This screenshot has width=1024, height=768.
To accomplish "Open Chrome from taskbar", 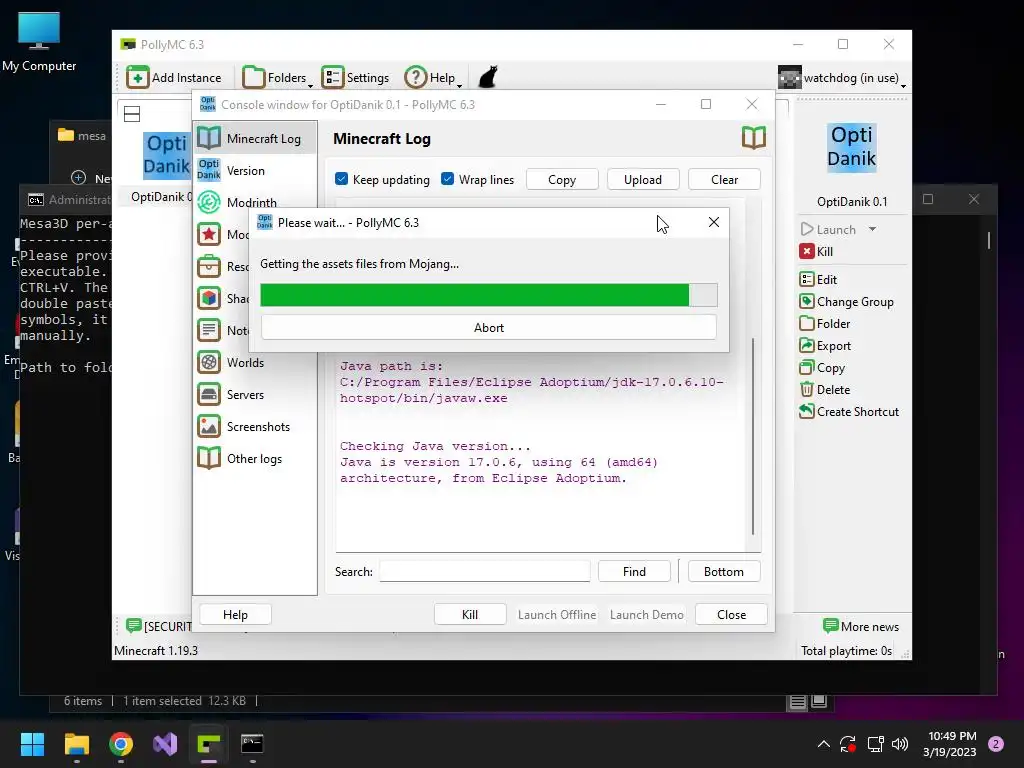I will pyautogui.click(x=121, y=744).
